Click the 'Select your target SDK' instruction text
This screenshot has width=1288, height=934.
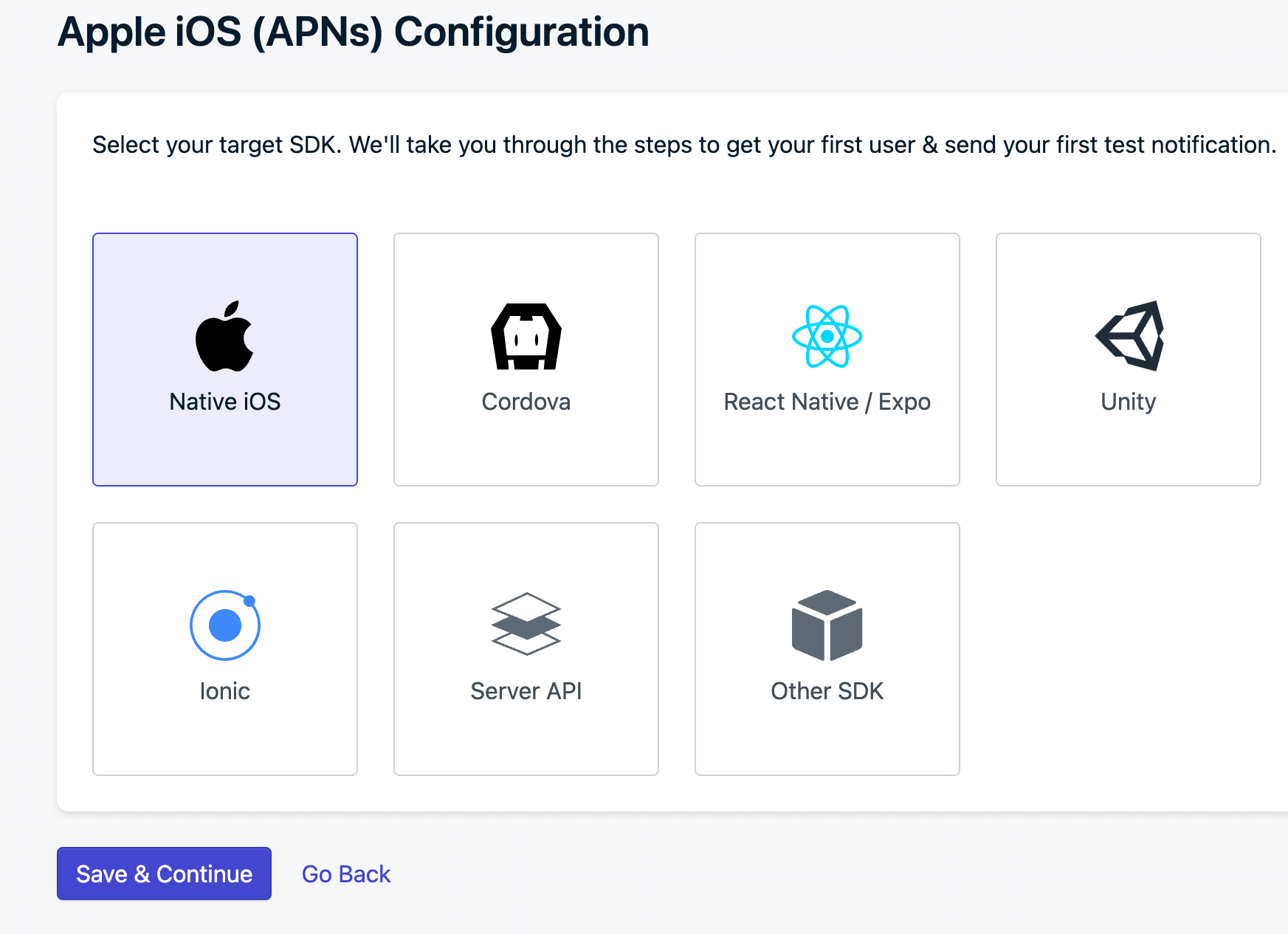point(683,145)
